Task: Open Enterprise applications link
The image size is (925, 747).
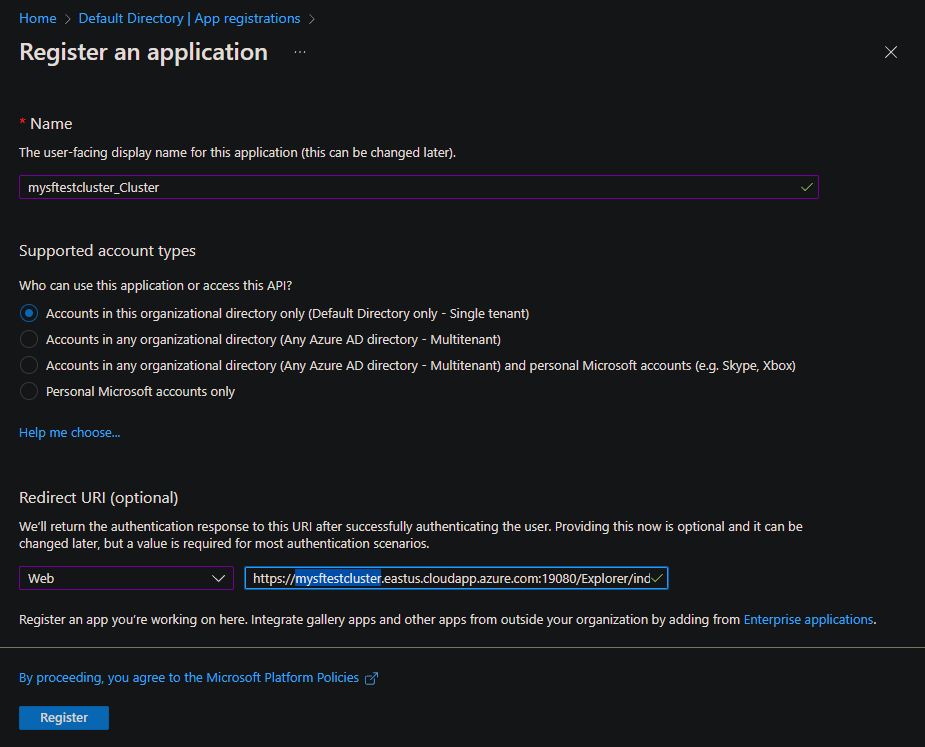Action: (808, 619)
